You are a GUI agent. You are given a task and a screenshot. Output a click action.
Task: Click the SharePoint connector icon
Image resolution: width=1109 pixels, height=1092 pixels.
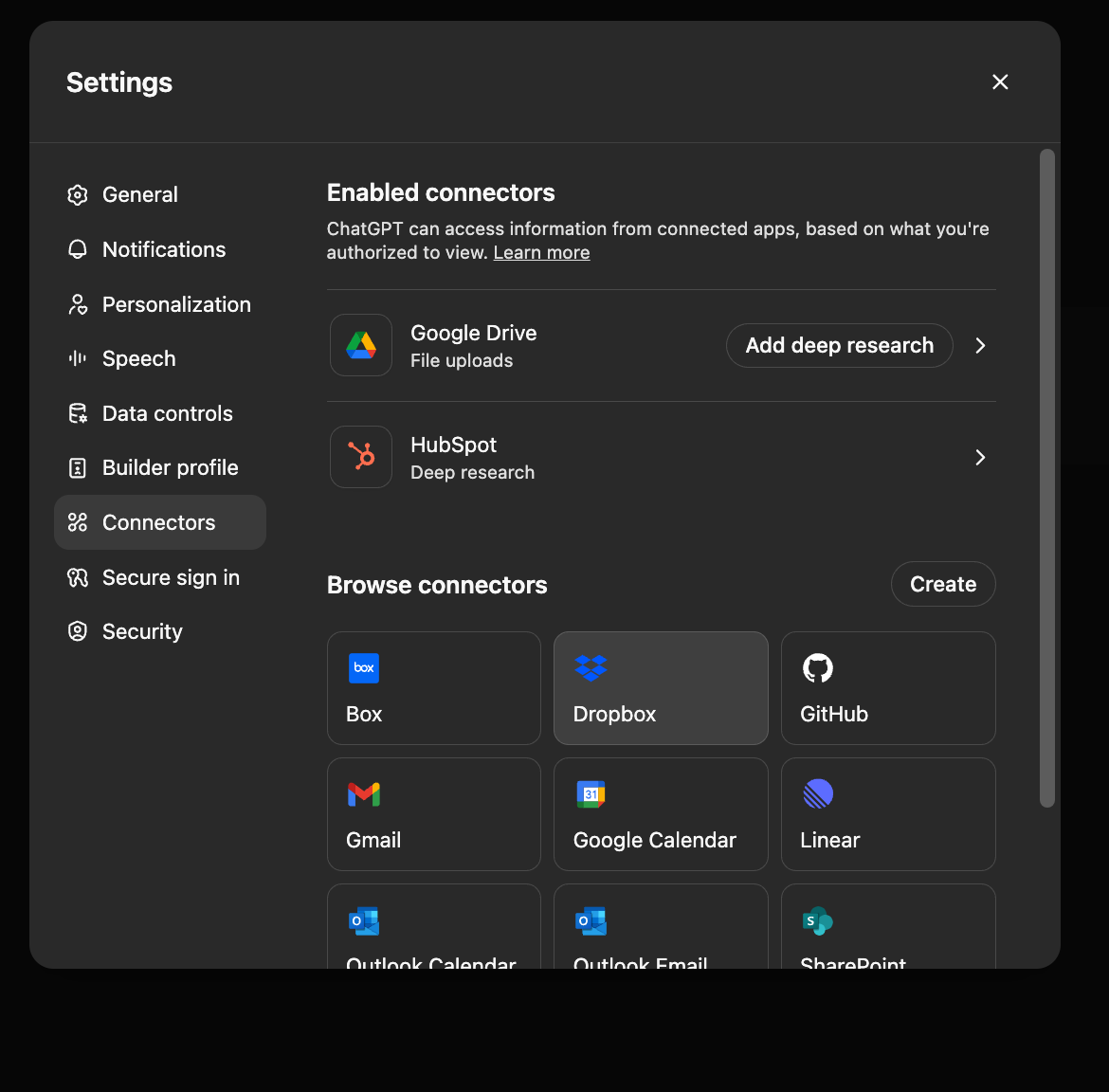click(x=818, y=920)
